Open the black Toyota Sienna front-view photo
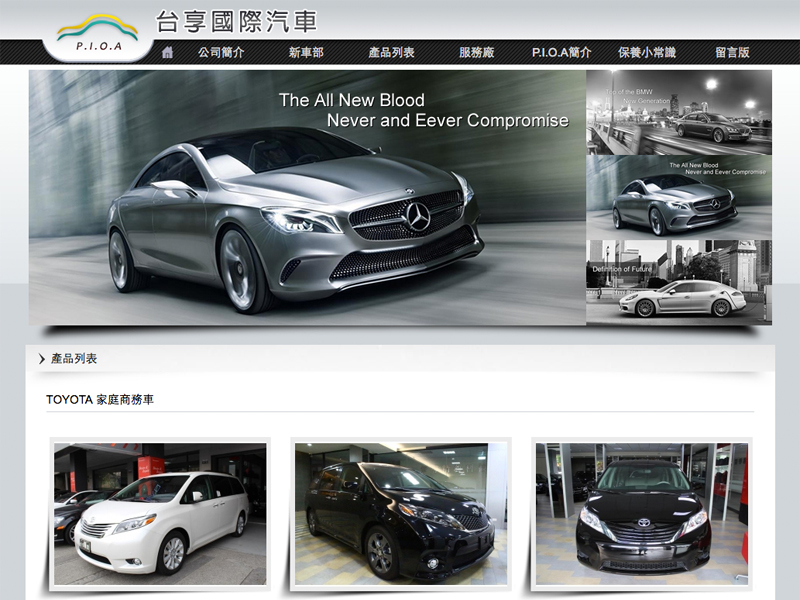 click(x=642, y=514)
